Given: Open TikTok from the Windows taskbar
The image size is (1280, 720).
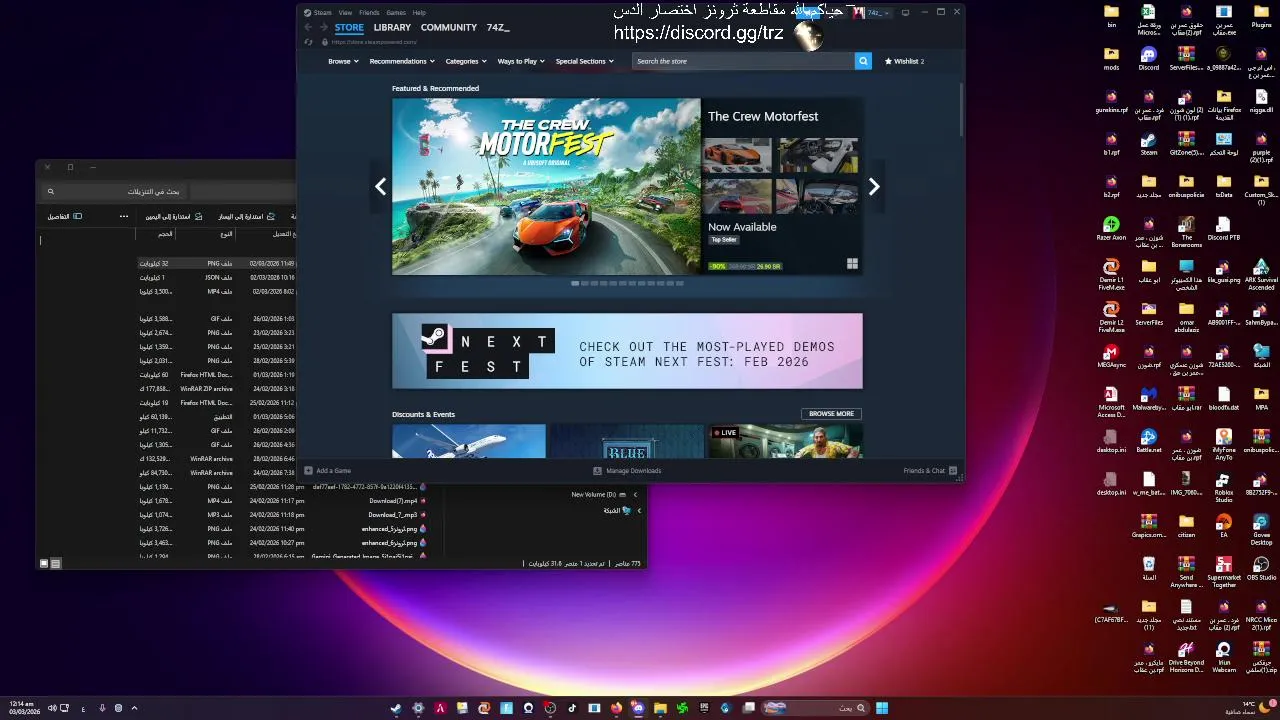Looking at the screenshot, I should (572, 708).
